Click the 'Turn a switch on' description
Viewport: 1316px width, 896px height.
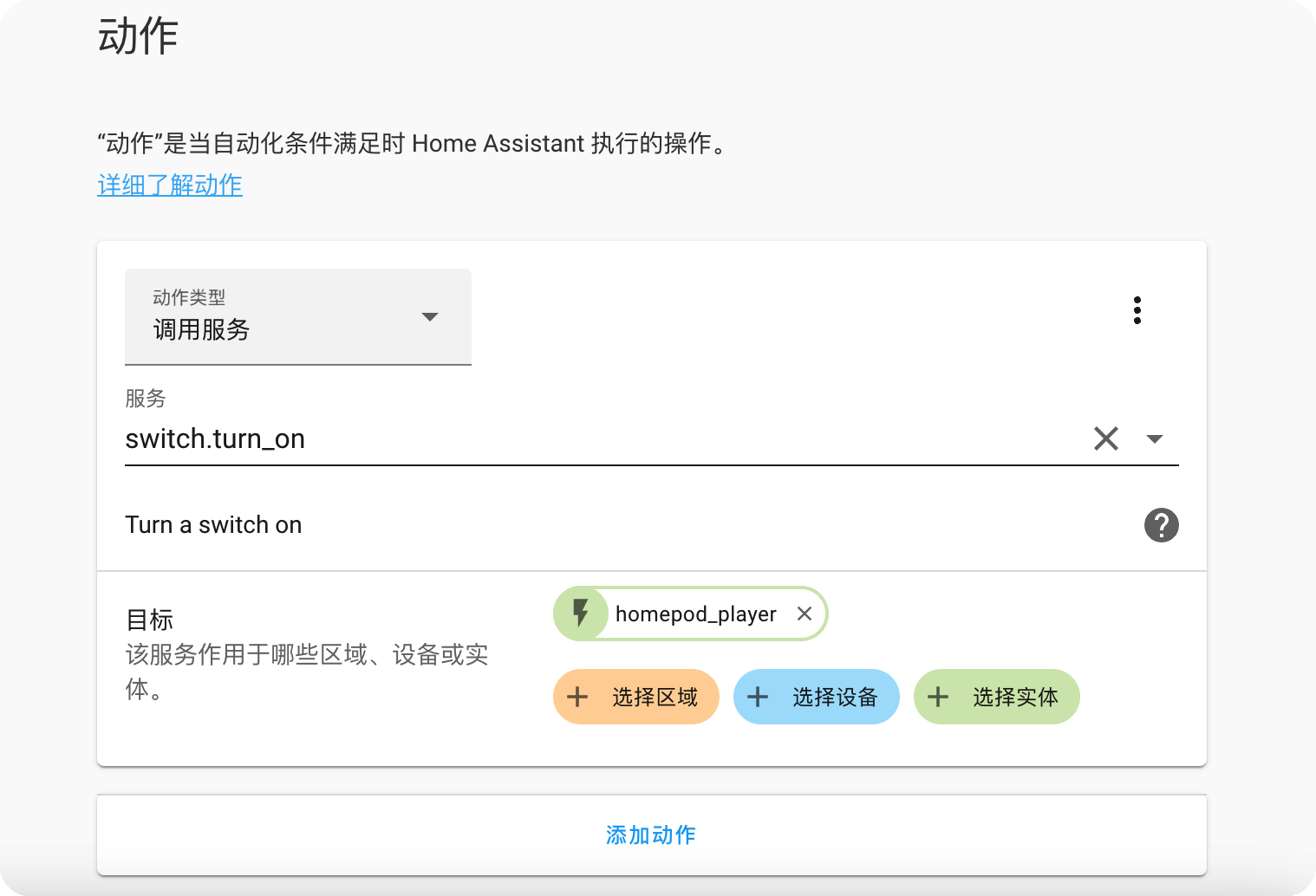click(x=213, y=525)
